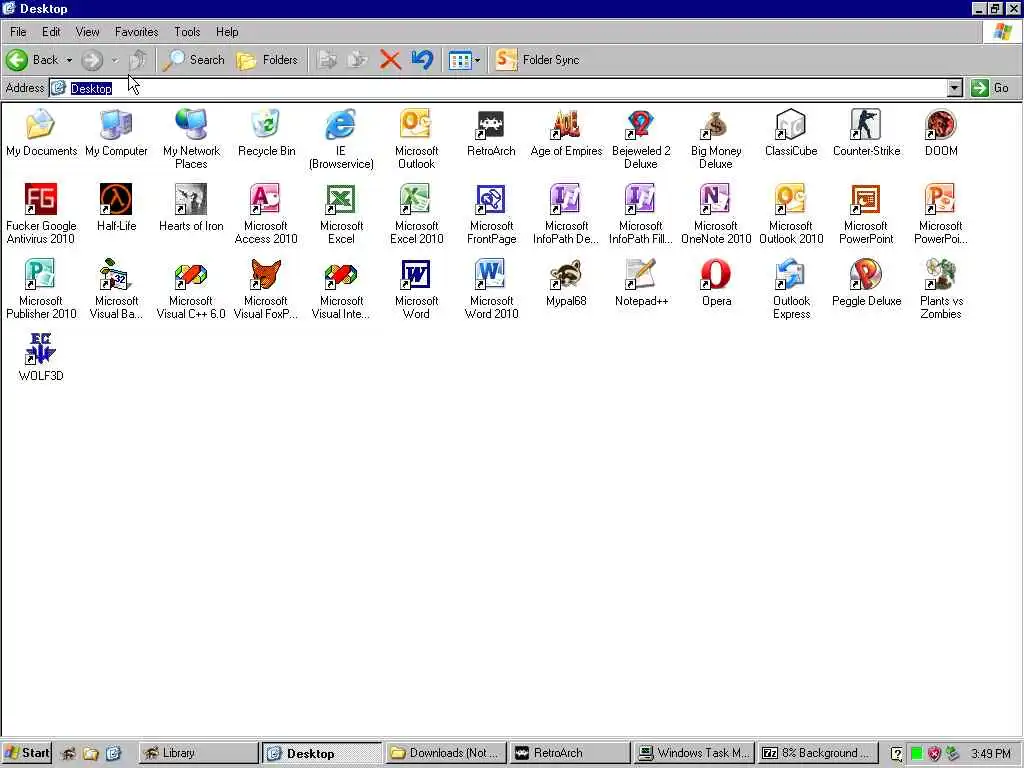Viewport: 1024px width, 768px height.
Task: Switch to 8% Background taskbar window
Action: pos(817,753)
